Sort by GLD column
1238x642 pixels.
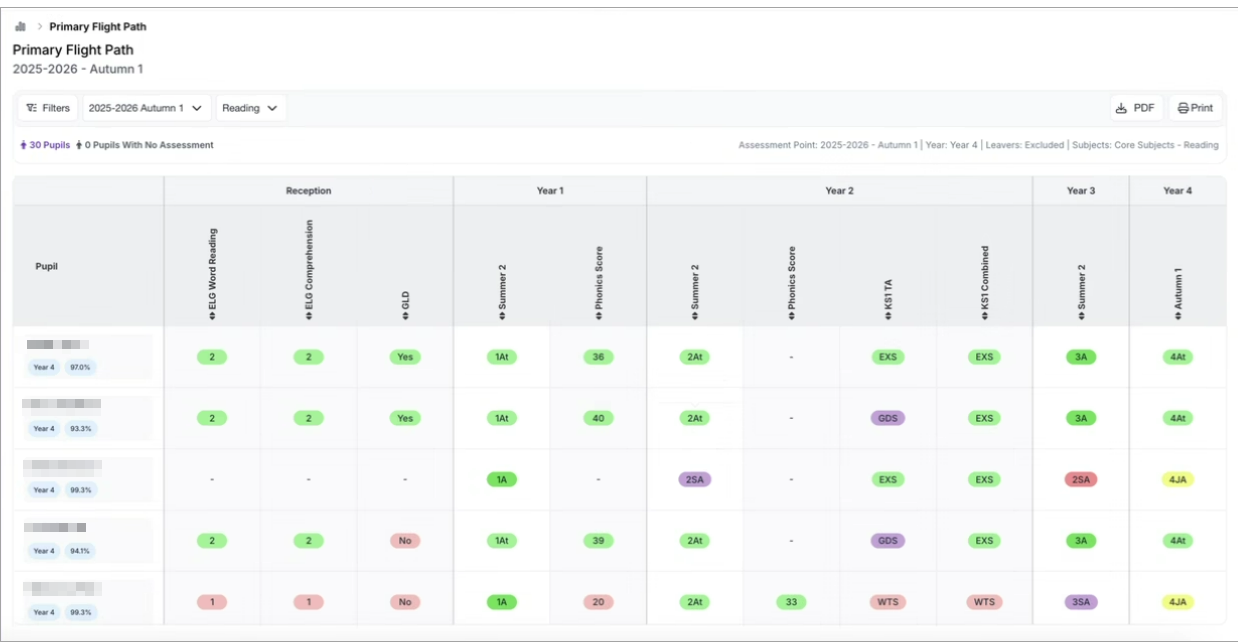(x=405, y=313)
